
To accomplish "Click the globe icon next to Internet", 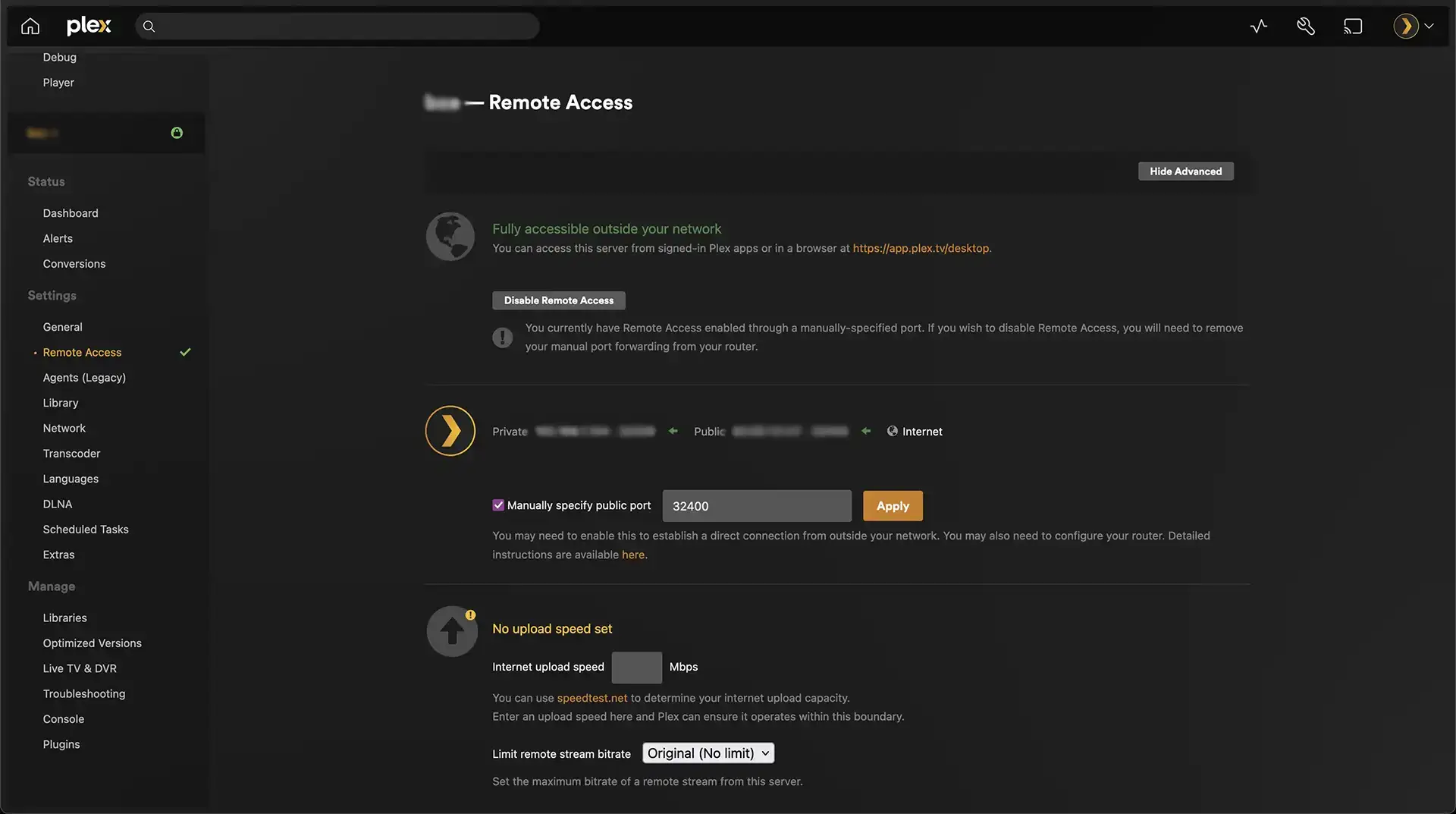I will coord(892,431).
